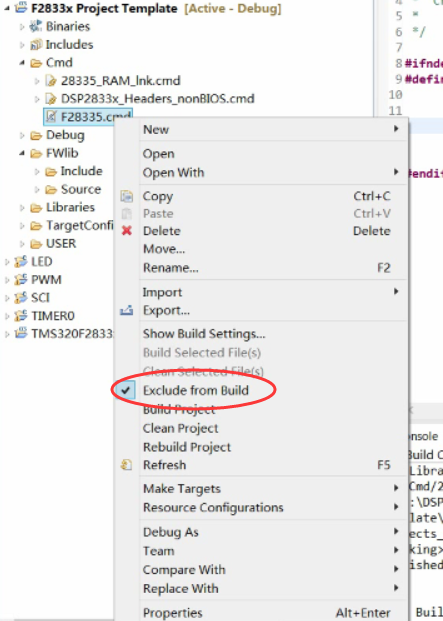The image size is (443, 621).
Task: Click the SCI project icon
Action: (x=21, y=298)
